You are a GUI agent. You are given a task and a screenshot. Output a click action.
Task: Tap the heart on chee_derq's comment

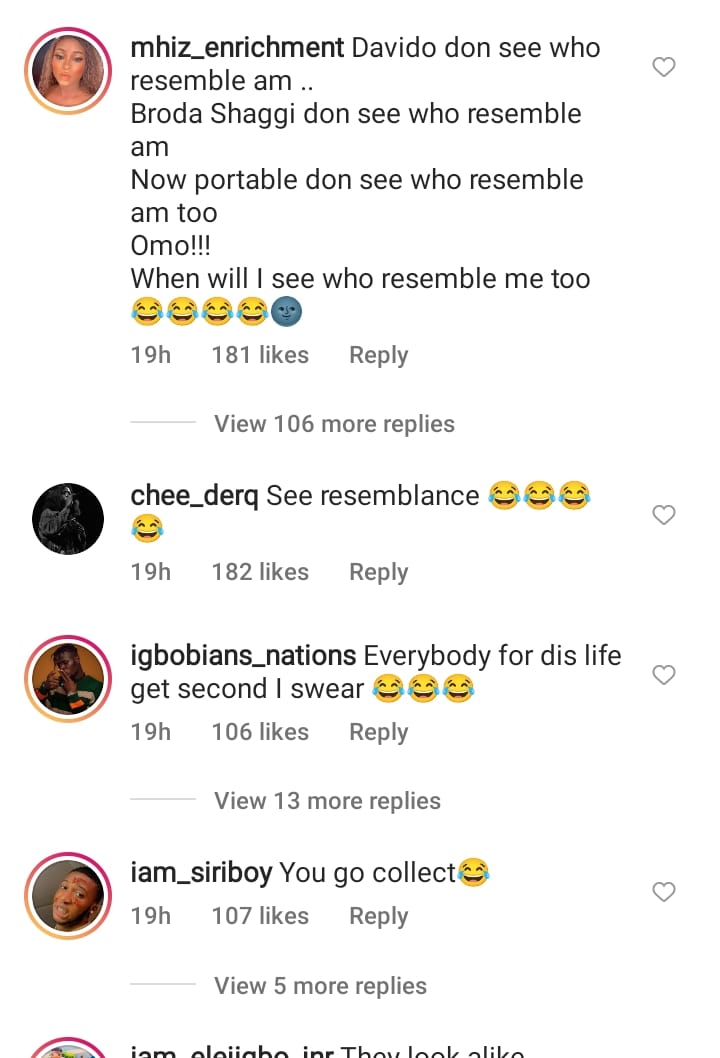pos(664,515)
